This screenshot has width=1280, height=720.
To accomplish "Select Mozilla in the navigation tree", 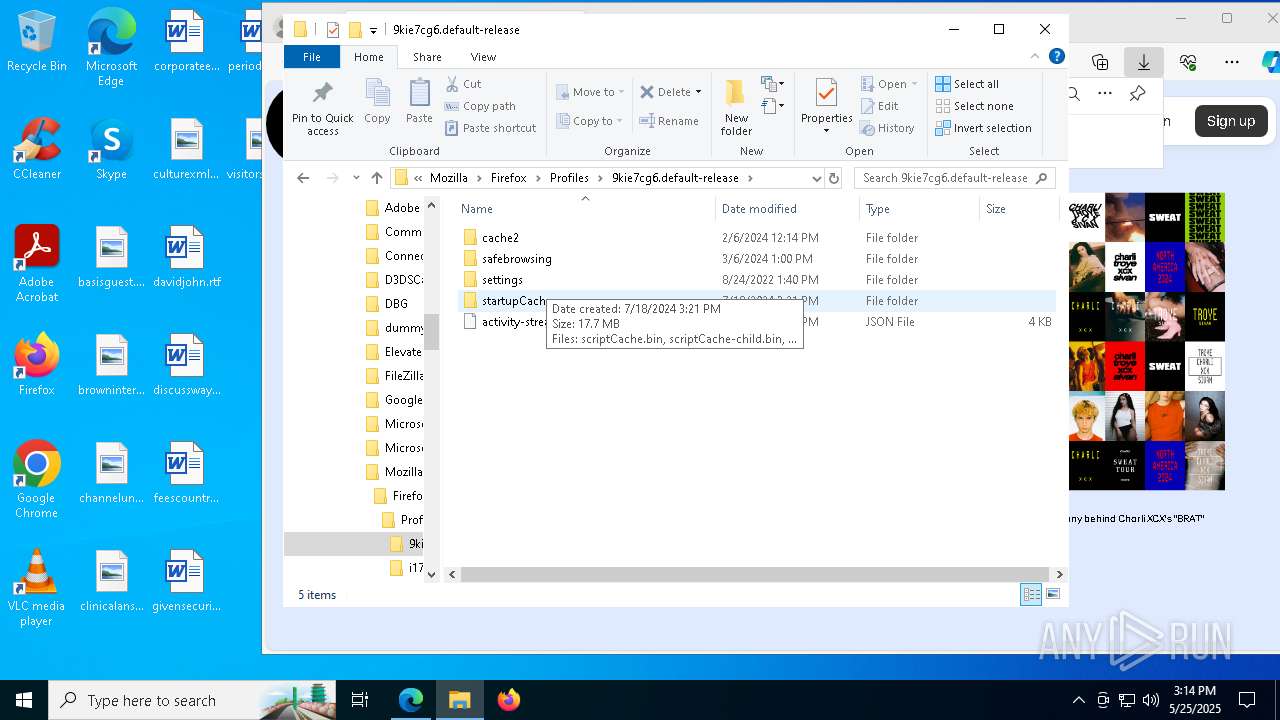I will (393, 472).
